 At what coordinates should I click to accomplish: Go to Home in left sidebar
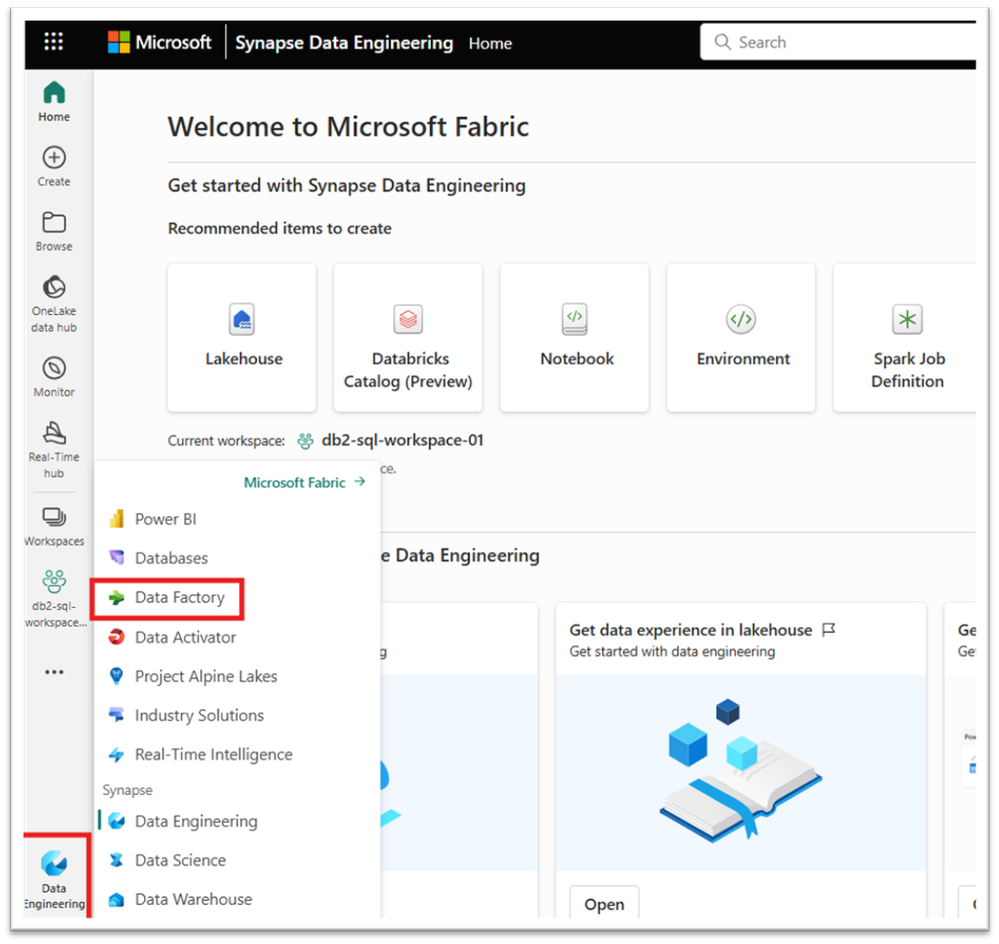(54, 102)
